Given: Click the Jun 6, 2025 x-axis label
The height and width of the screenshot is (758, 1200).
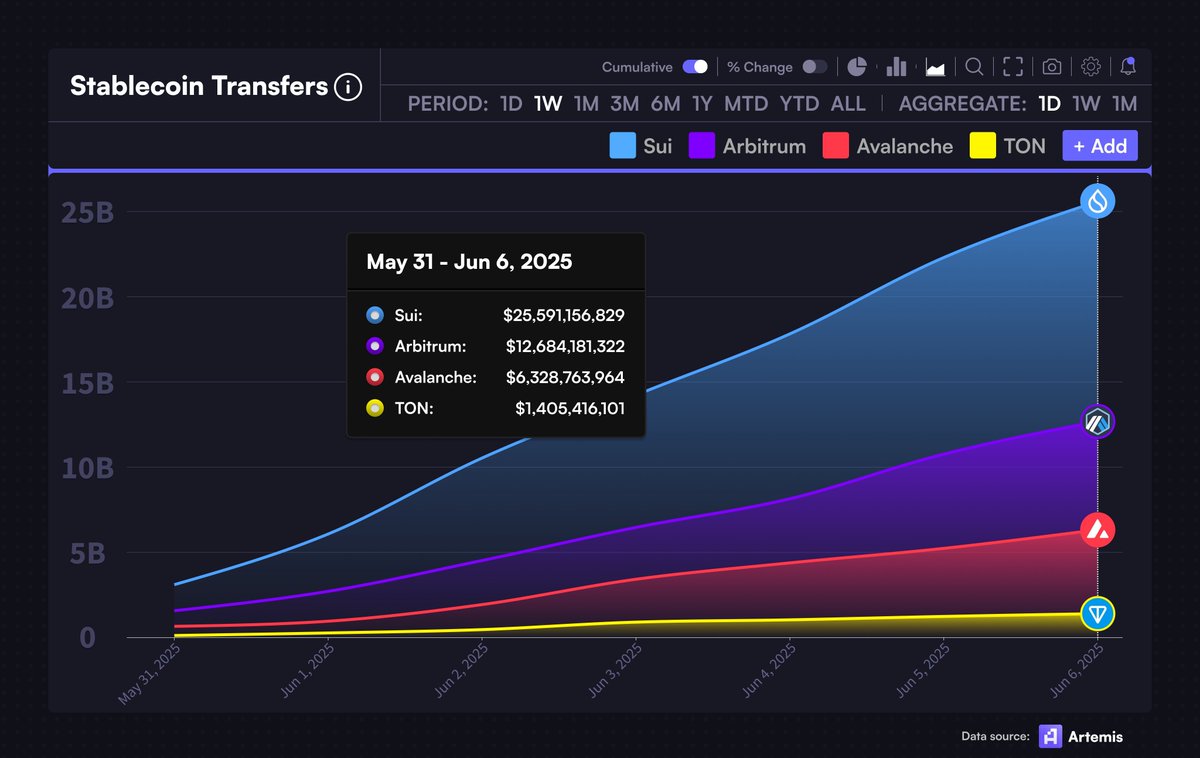Looking at the screenshot, I should (1077, 672).
